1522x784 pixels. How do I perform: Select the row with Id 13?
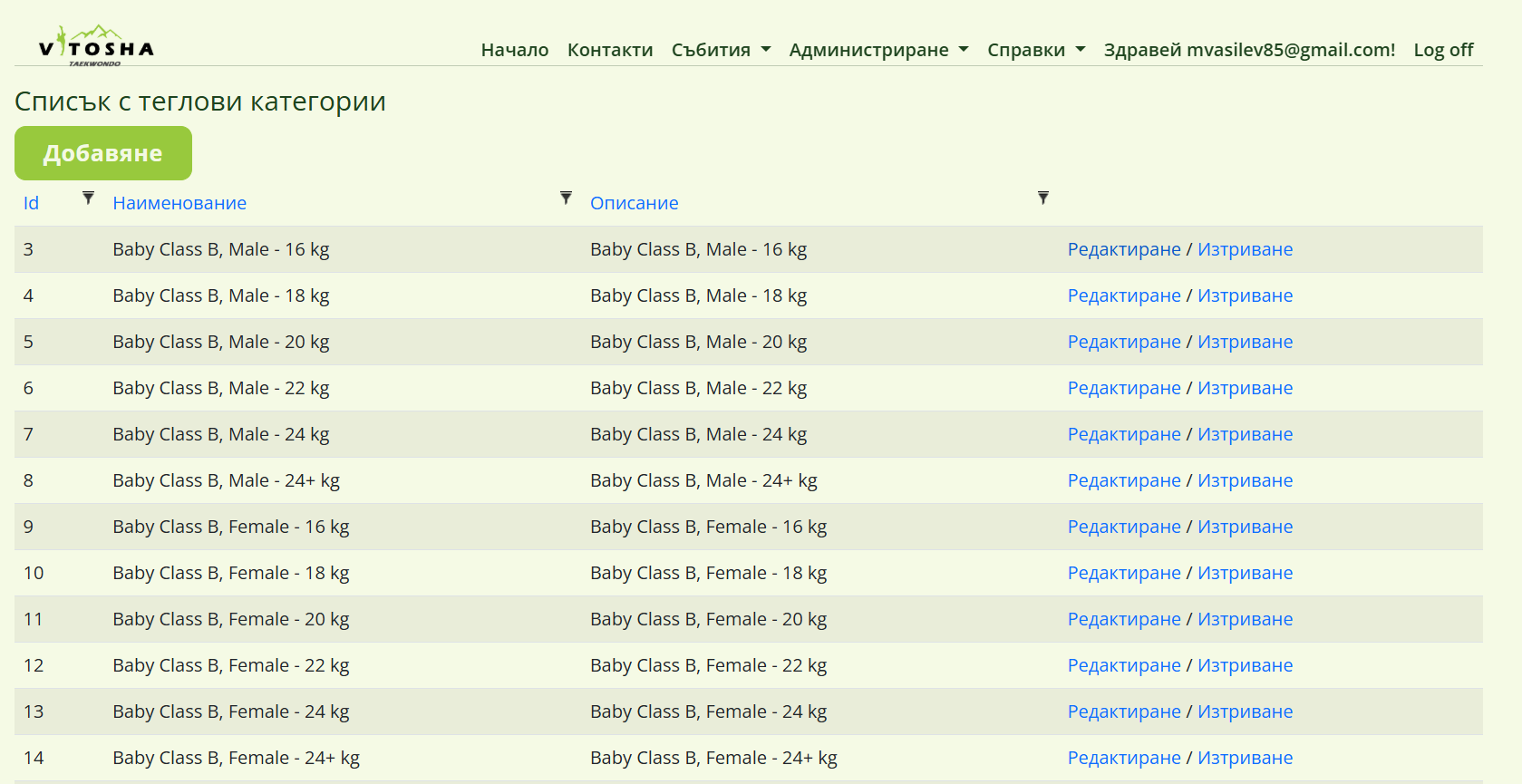point(34,711)
